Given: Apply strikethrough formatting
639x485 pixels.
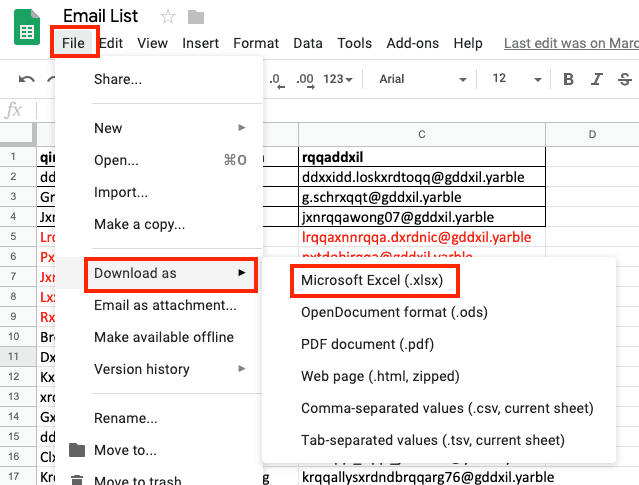Looking at the screenshot, I should click(625, 80).
